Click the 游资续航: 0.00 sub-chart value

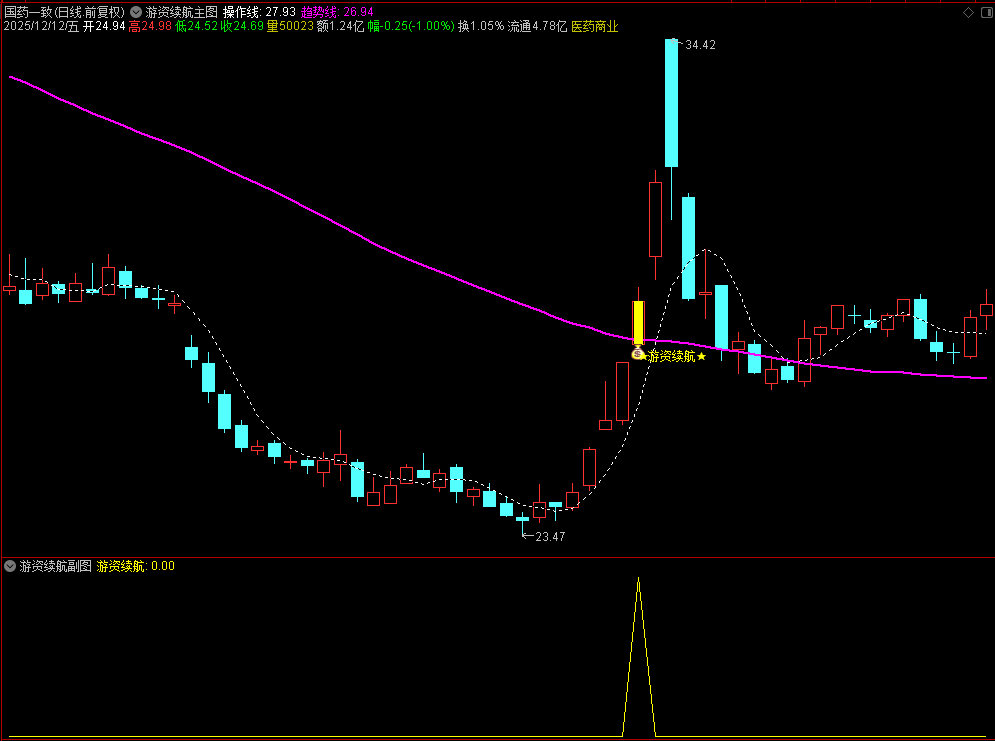(x=135, y=566)
